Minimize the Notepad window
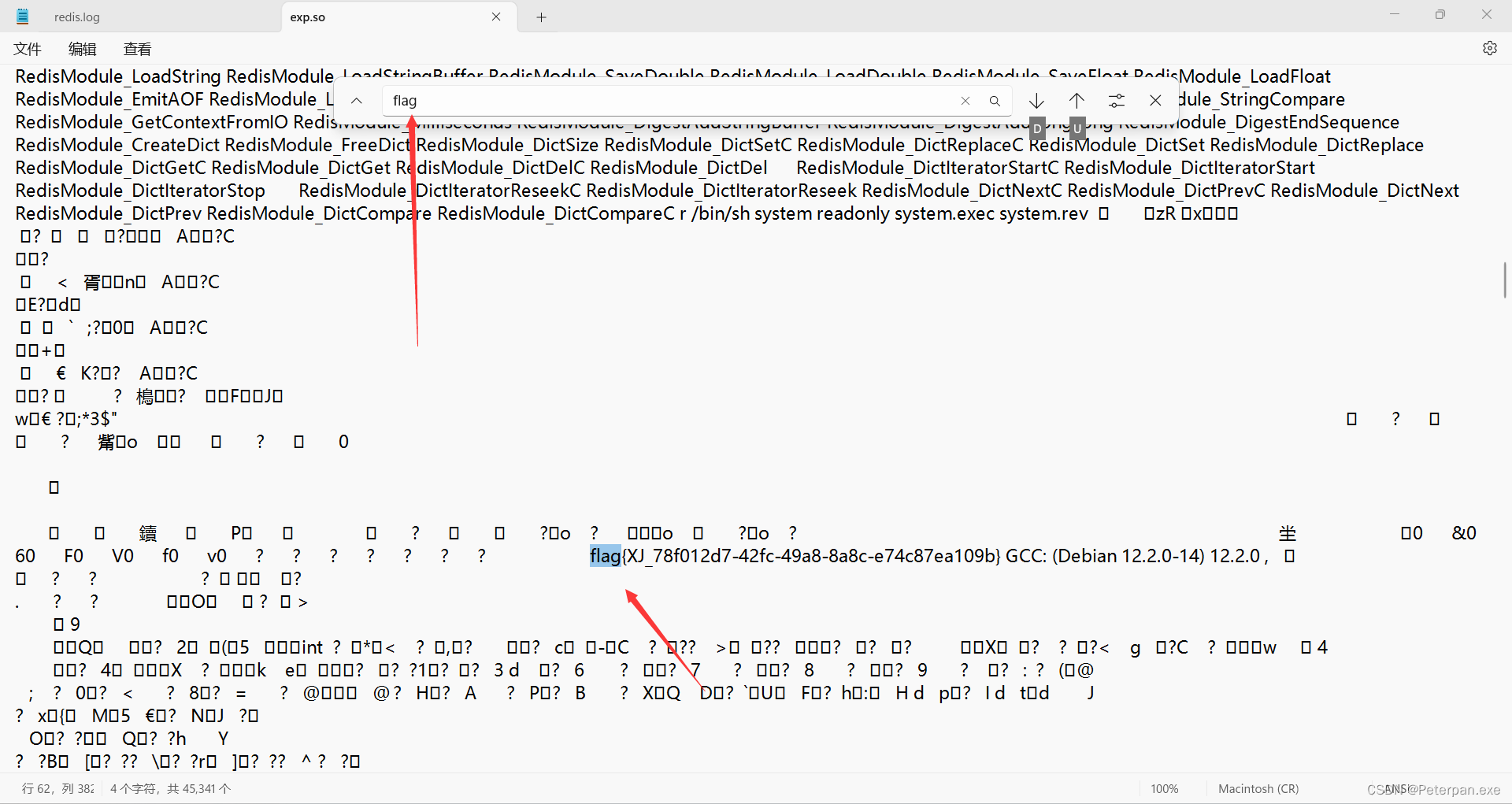The width and height of the screenshot is (1512, 804). click(1395, 14)
